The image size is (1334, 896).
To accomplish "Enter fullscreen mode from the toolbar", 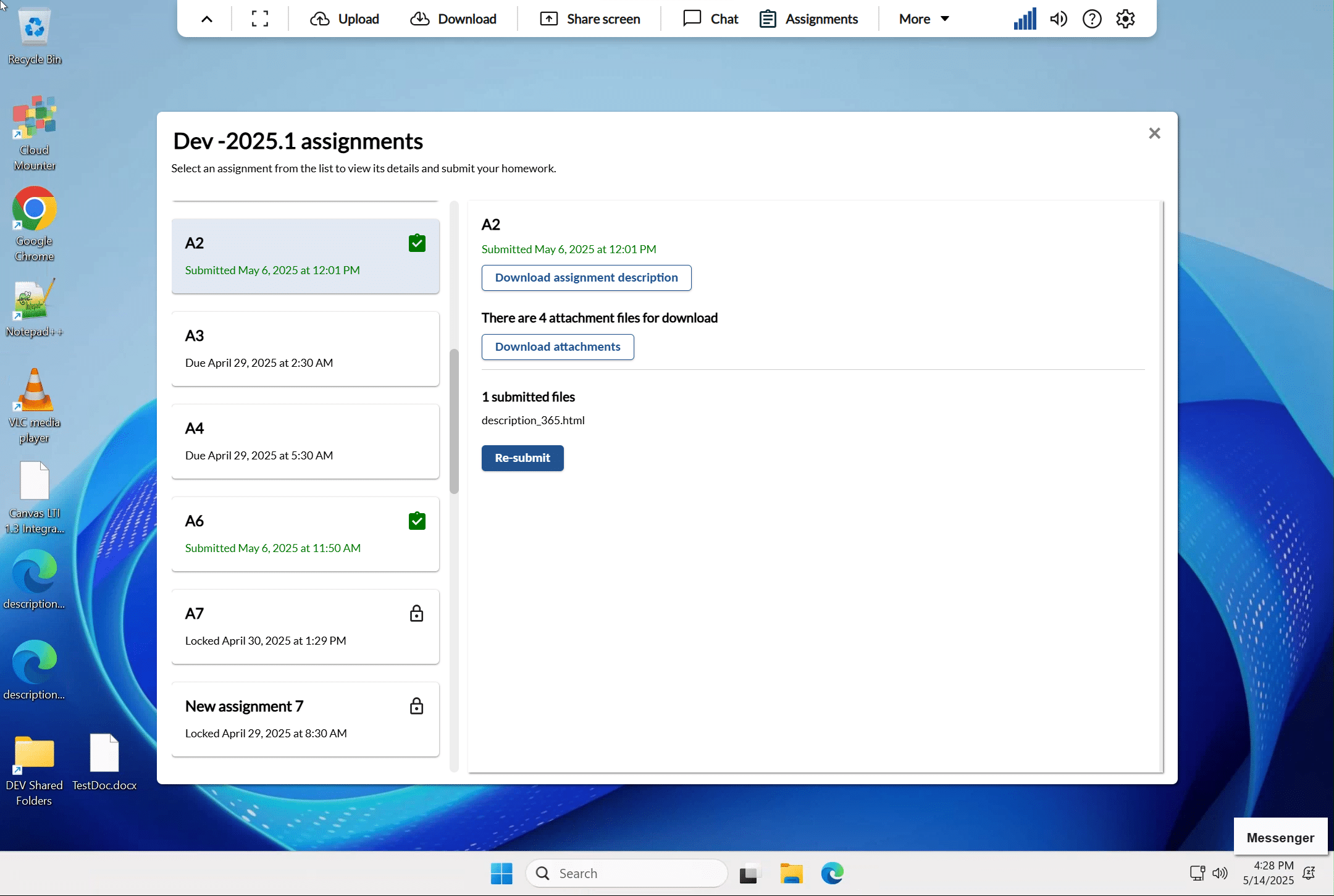I will click(x=259, y=19).
